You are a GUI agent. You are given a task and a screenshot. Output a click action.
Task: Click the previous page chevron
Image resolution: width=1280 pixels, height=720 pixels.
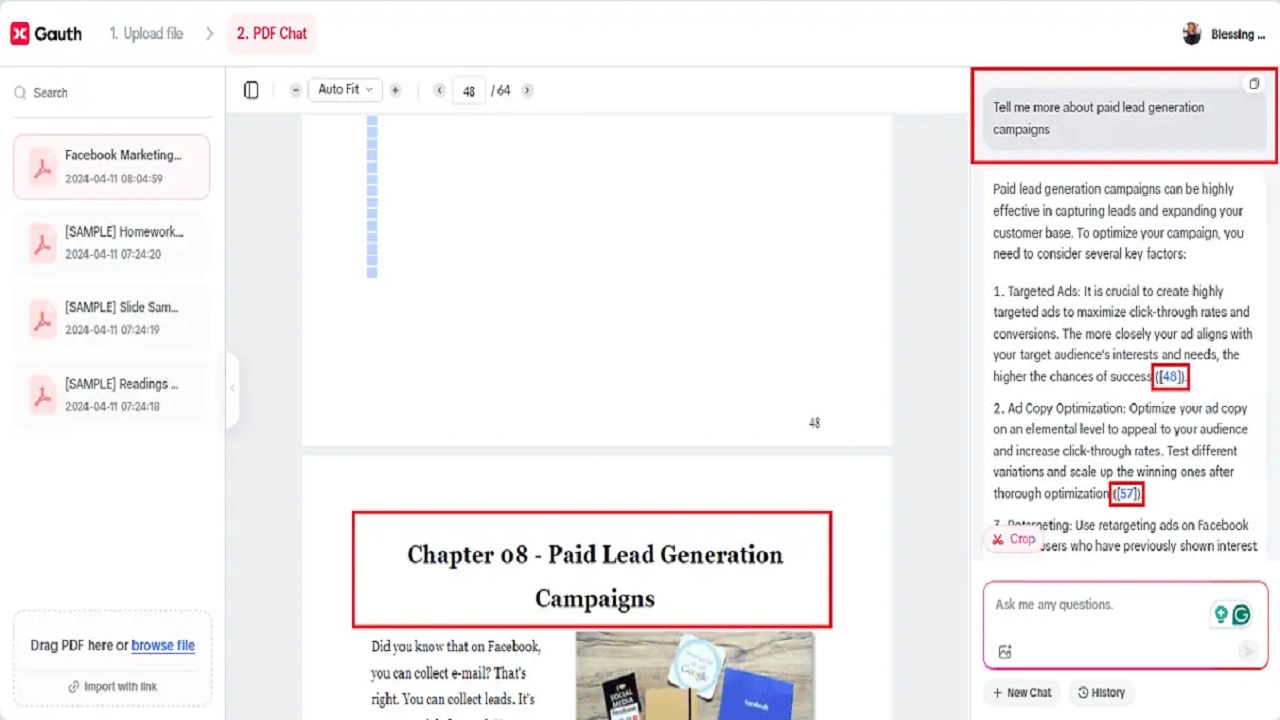pyautogui.click(x=439, y=90)
